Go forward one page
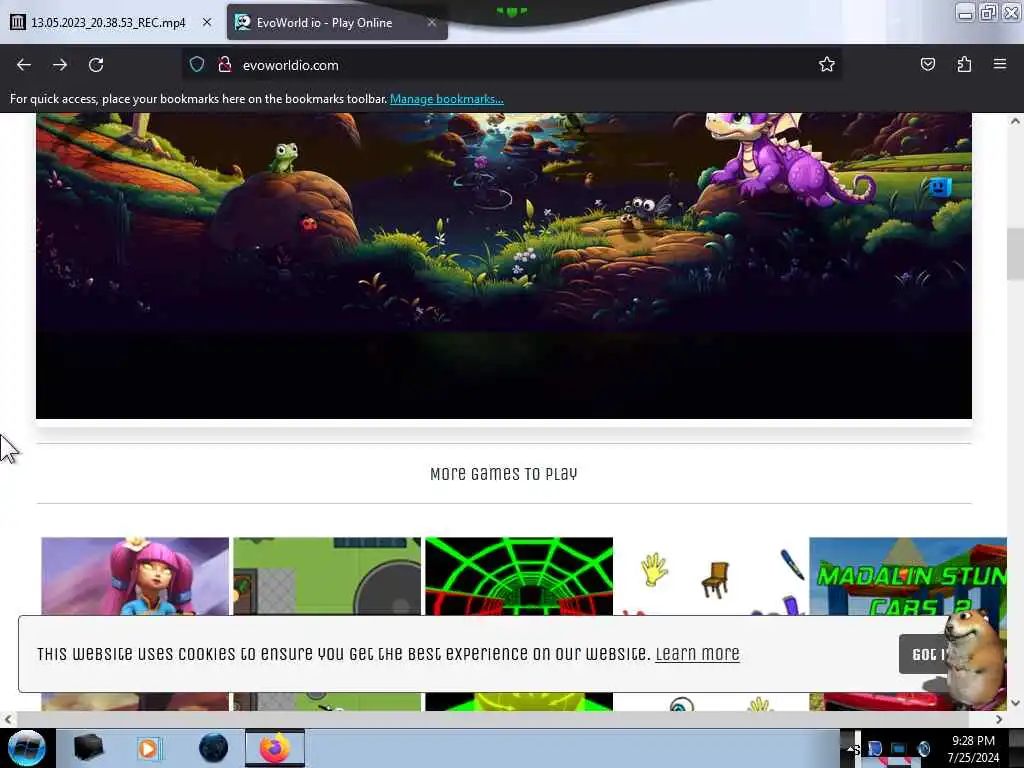Image resolution: width=1024 pixels, height=768 pixels. pyautogui.click(x=59, y=65)
